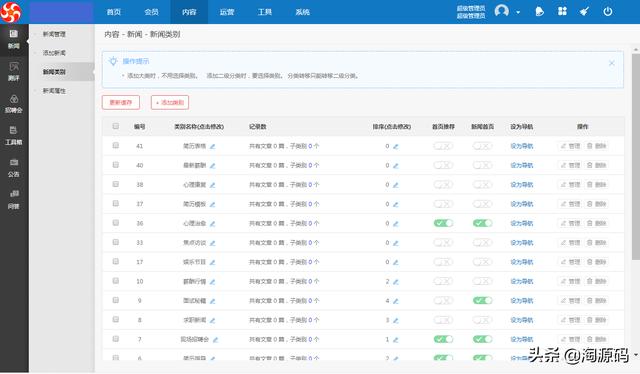Disable 新闻首页 switch for row 9
Screen dimensions: 640x374
tap(482, 301)
